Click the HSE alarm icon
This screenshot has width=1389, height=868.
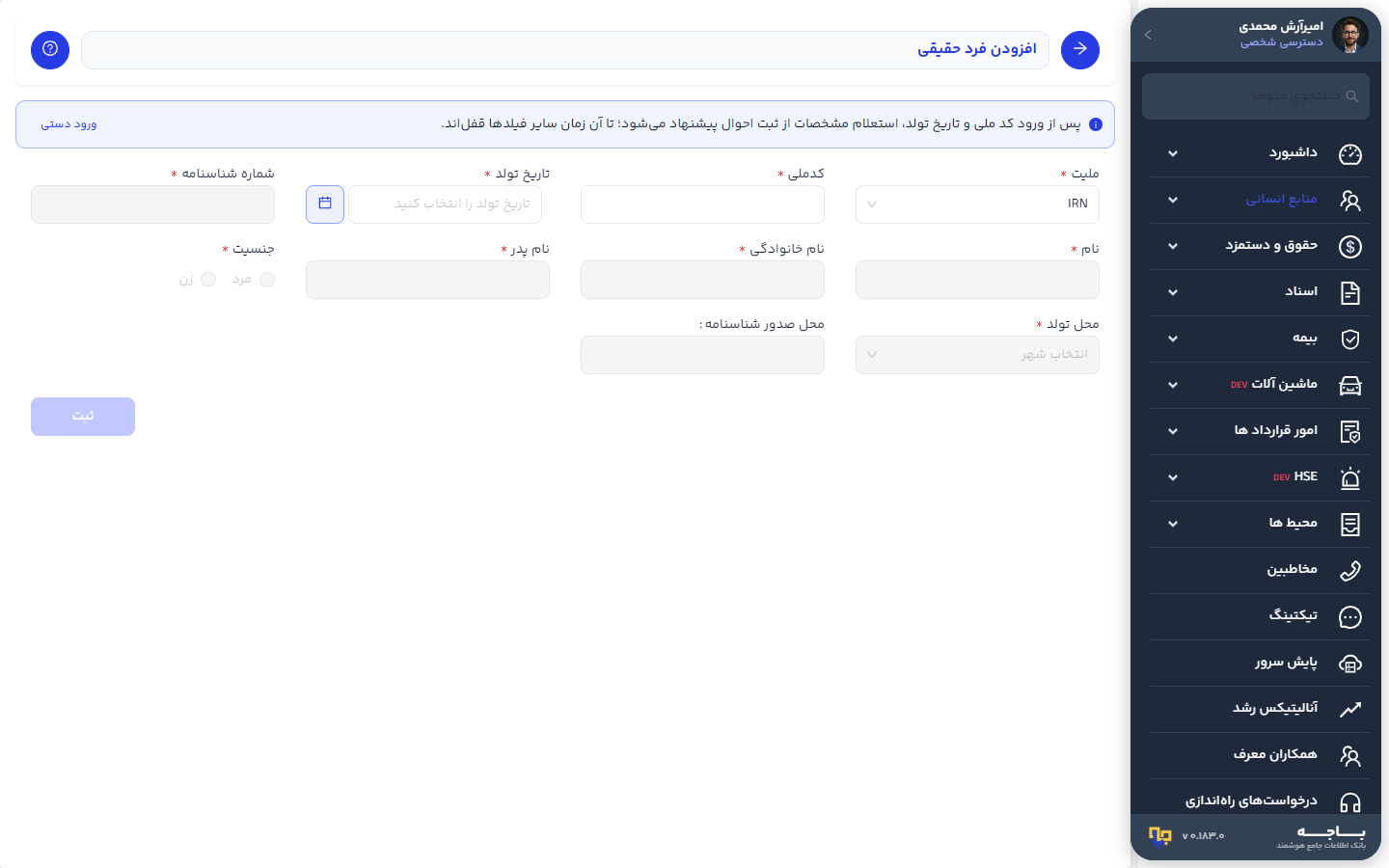coord(1350,478)
